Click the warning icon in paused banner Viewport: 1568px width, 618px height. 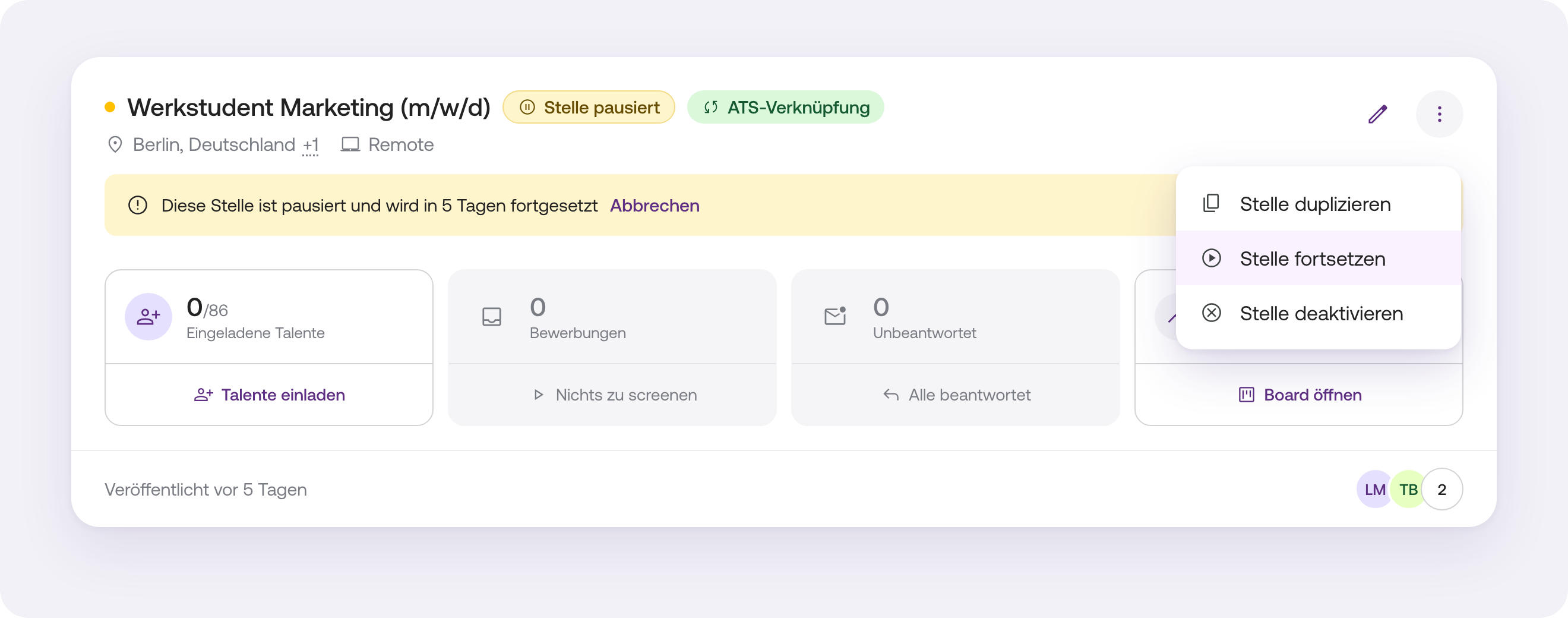[x=138, y=205]
